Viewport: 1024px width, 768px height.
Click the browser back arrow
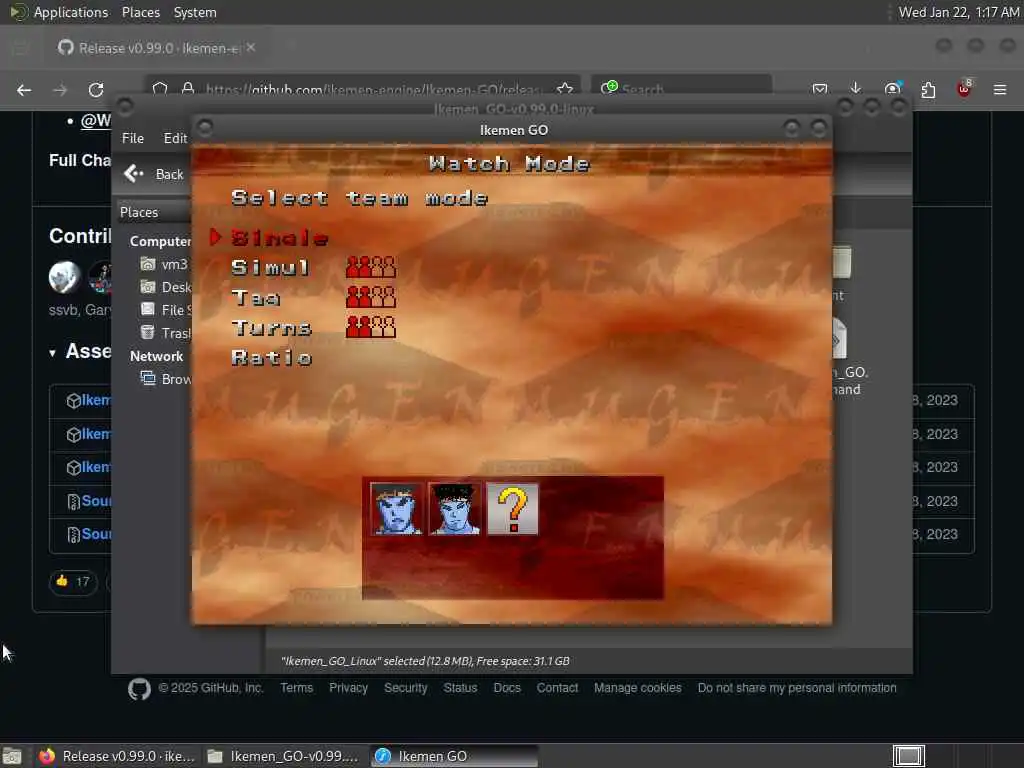tap(24, 89)
